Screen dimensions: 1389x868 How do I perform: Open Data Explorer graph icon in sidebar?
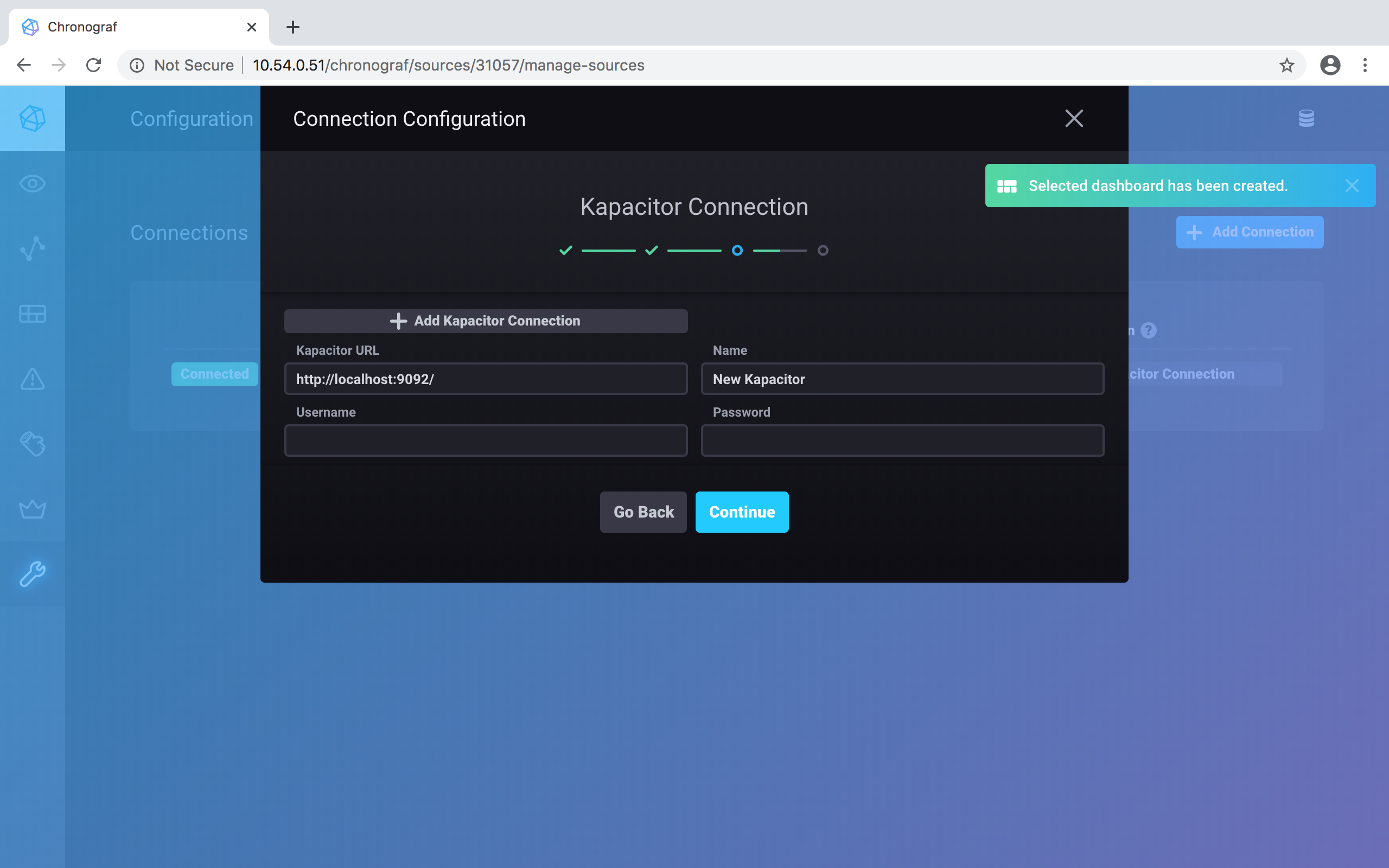(x=32, y=248)
